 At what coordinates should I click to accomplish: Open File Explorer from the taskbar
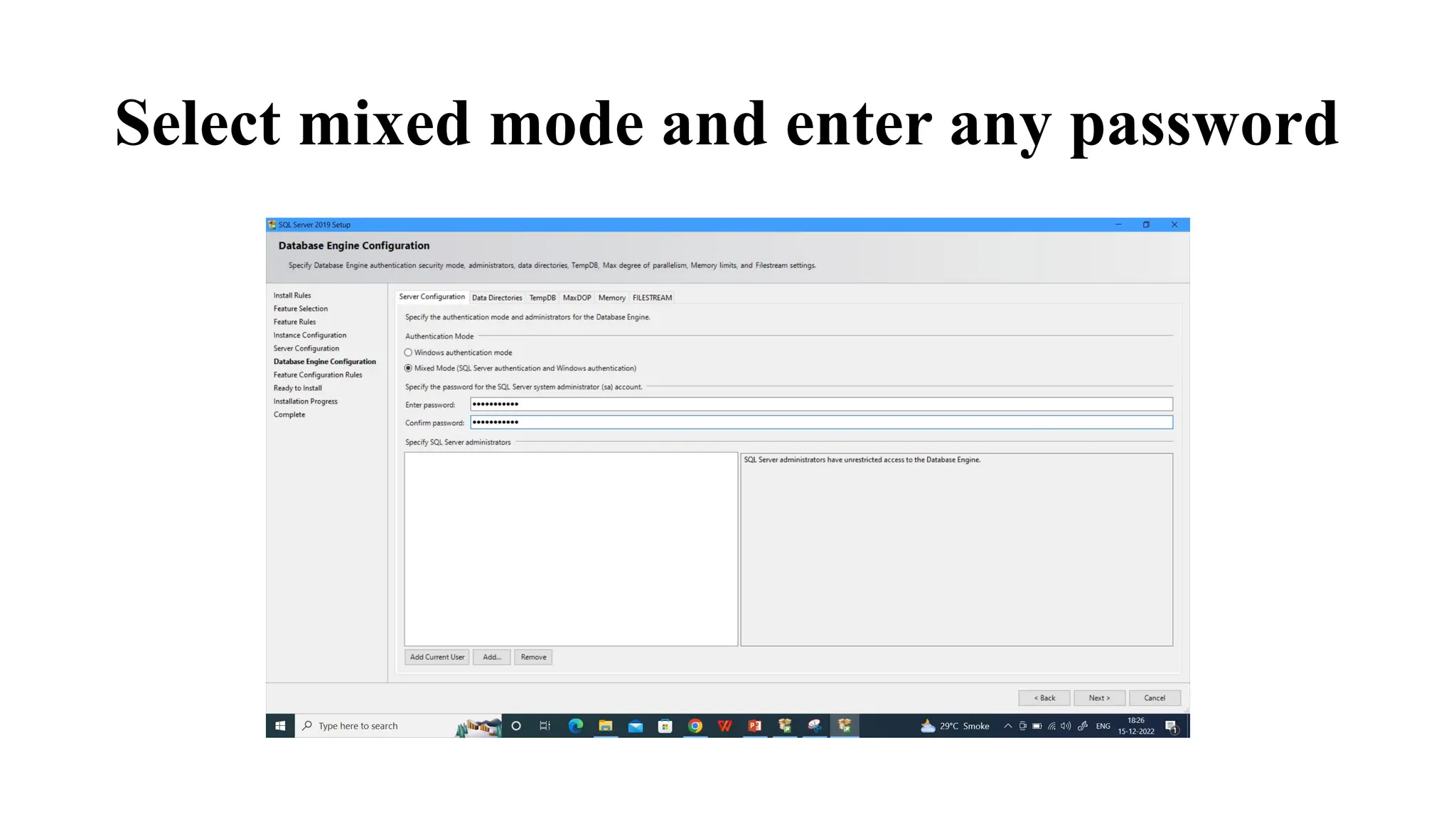pos(606,726)
